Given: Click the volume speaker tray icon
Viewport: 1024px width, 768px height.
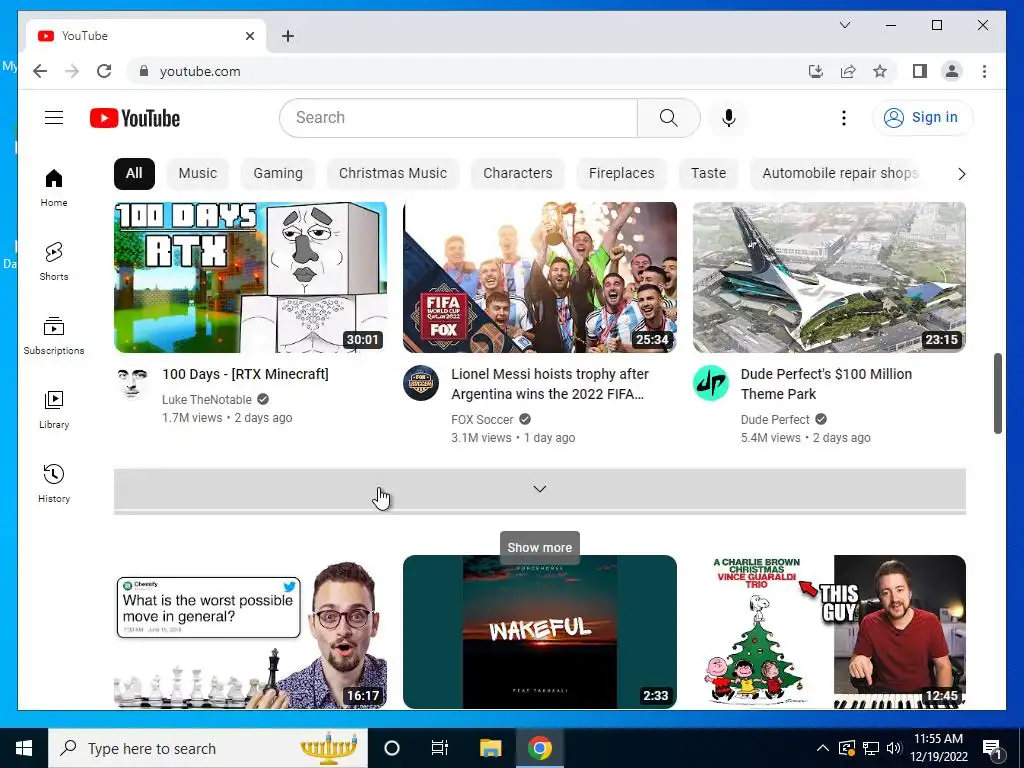Looking at the screenshot, I should 894,748.
